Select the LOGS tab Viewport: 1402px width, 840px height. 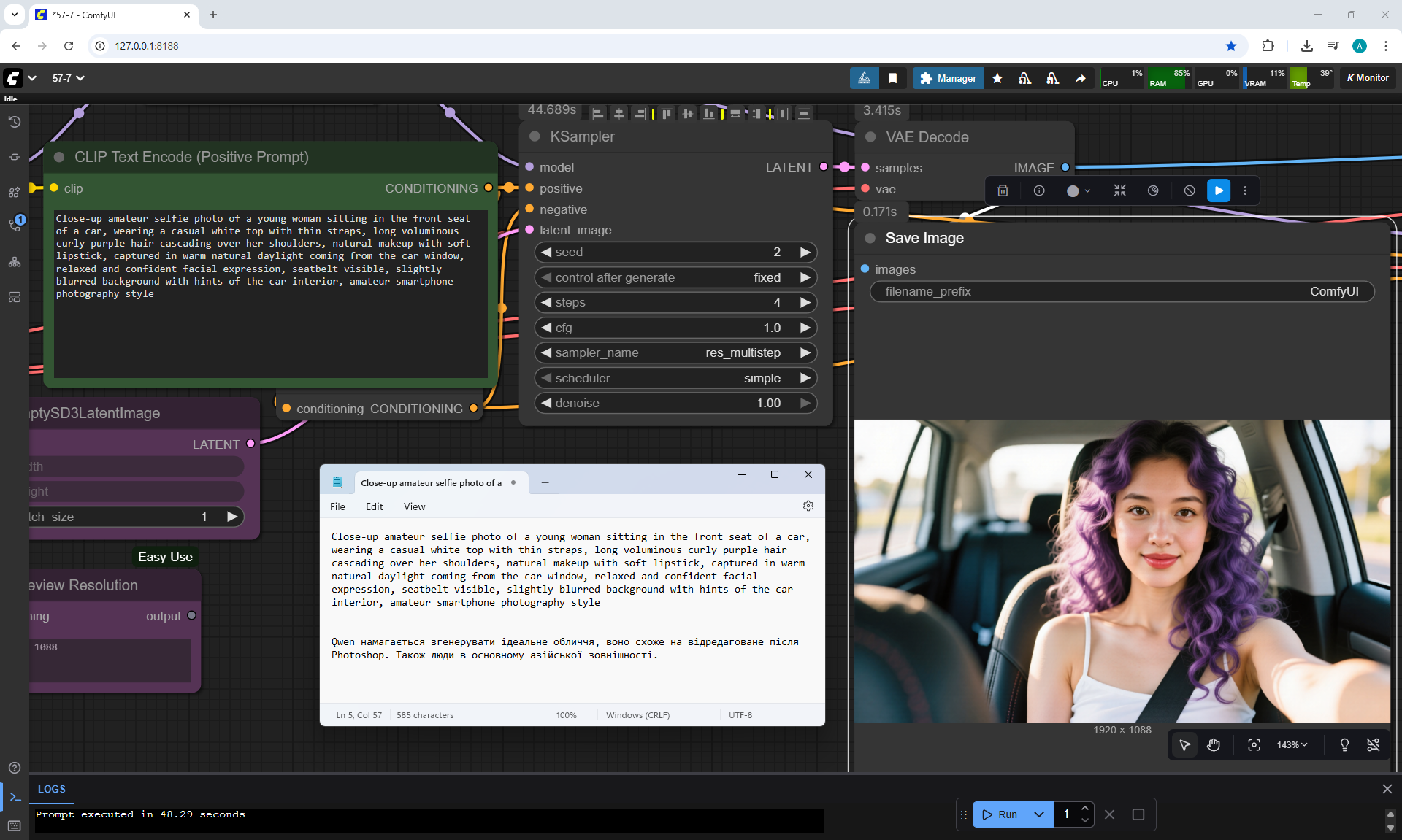[x=51, y=789]
